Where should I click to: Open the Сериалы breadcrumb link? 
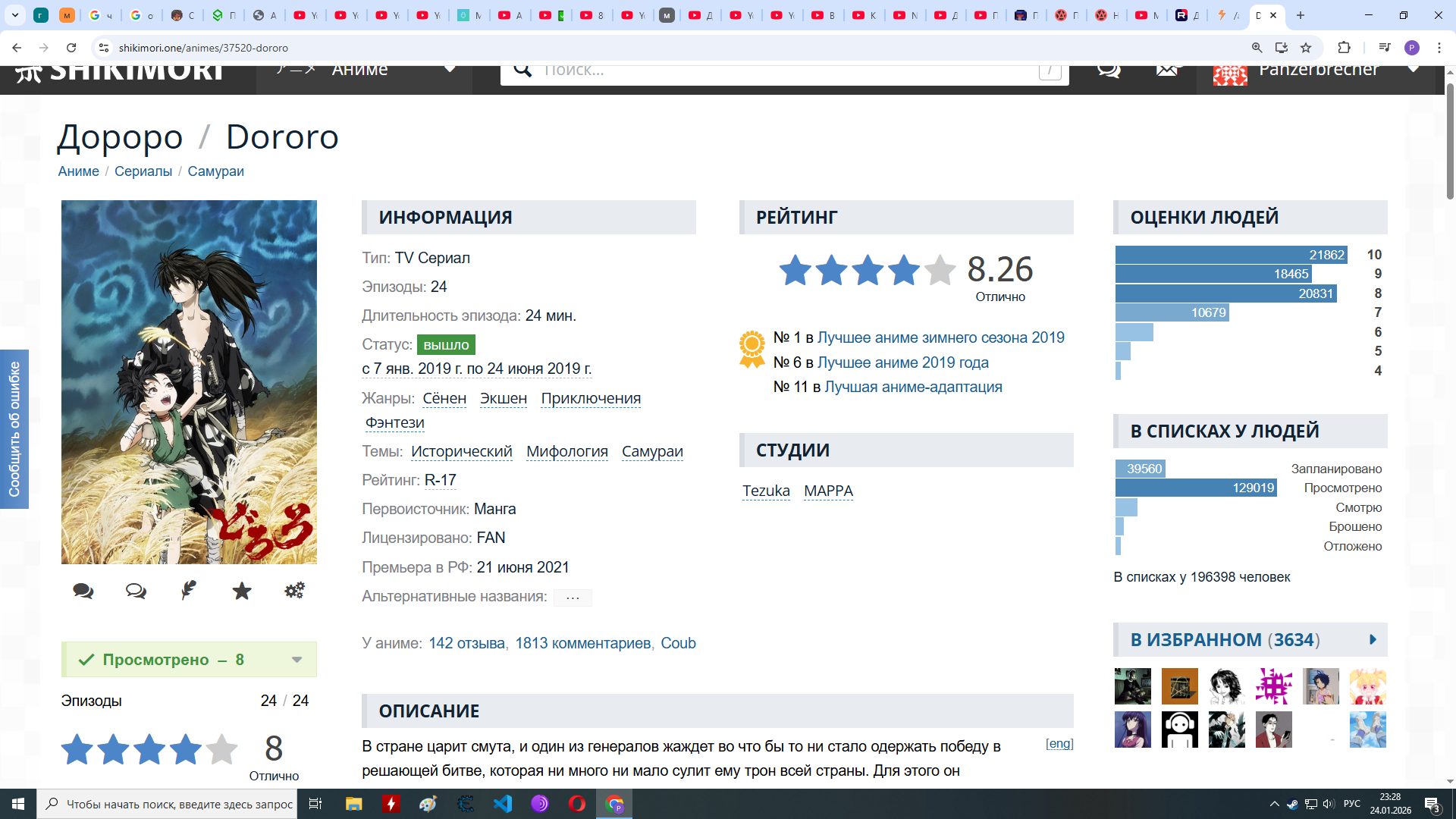[x=143, y=171]
